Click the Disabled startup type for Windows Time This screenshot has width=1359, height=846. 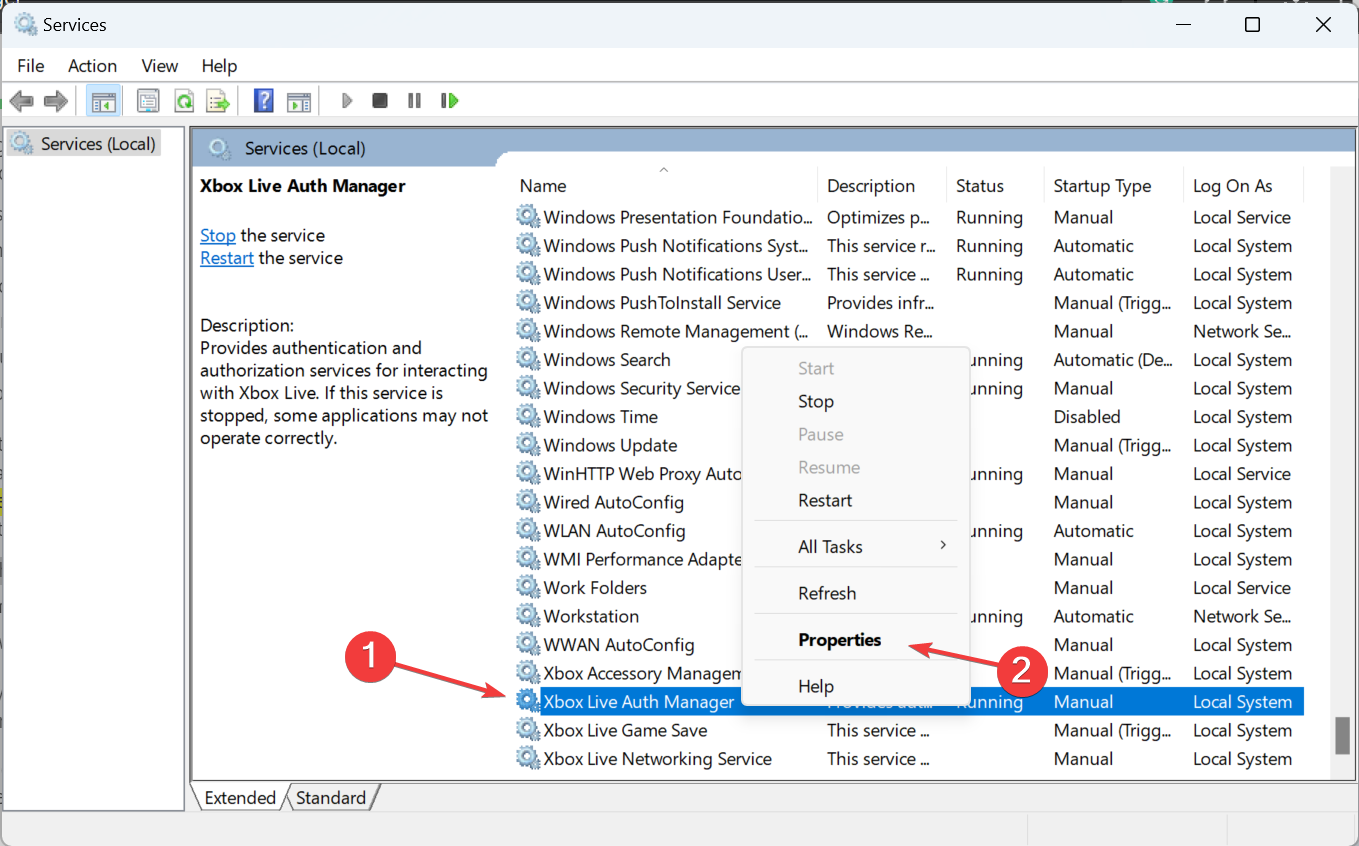(x=1087, y=417)
